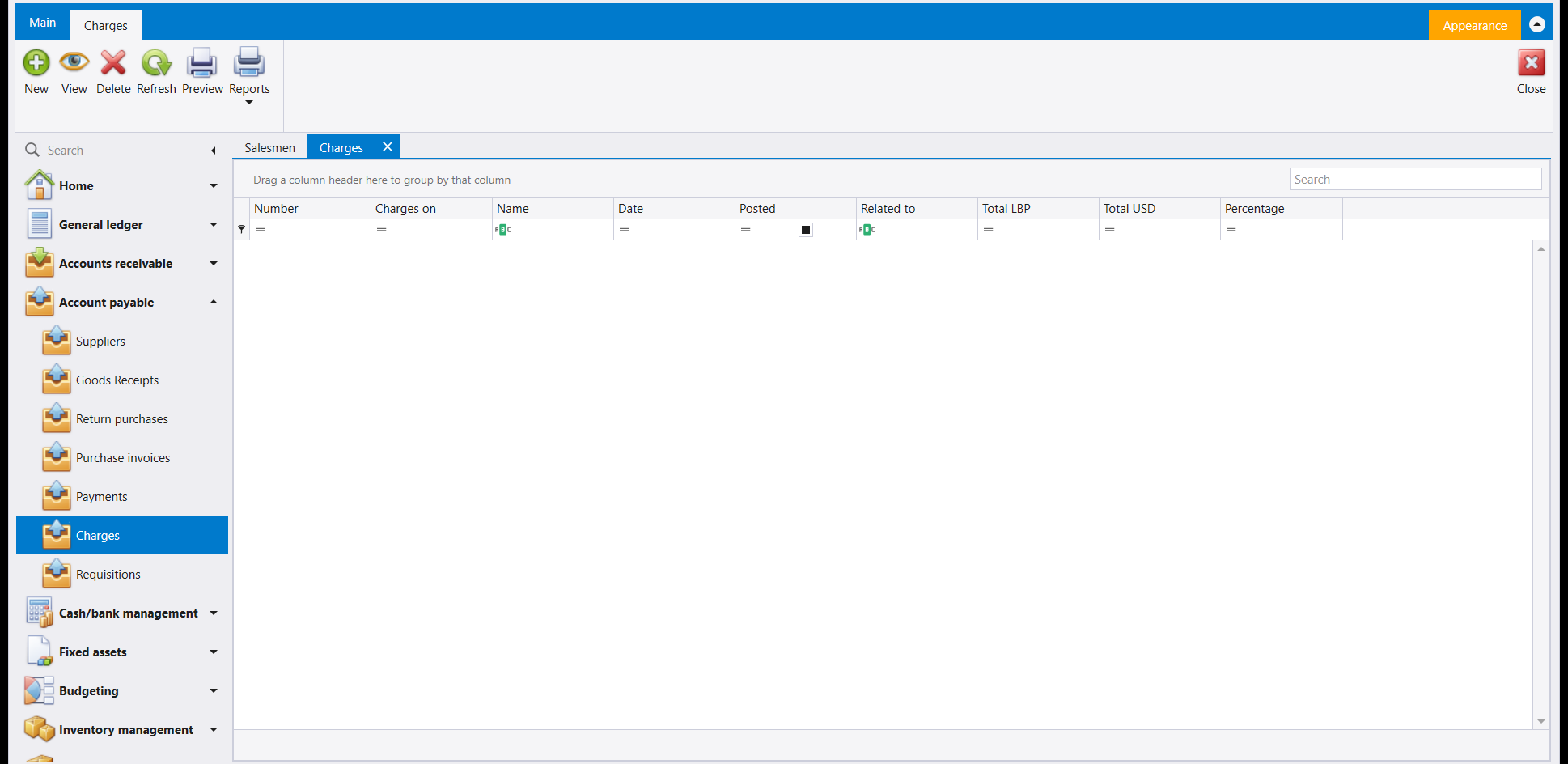Select the Charges ribbon tab
1568x764 pixels.
click(x=106, y=25)
